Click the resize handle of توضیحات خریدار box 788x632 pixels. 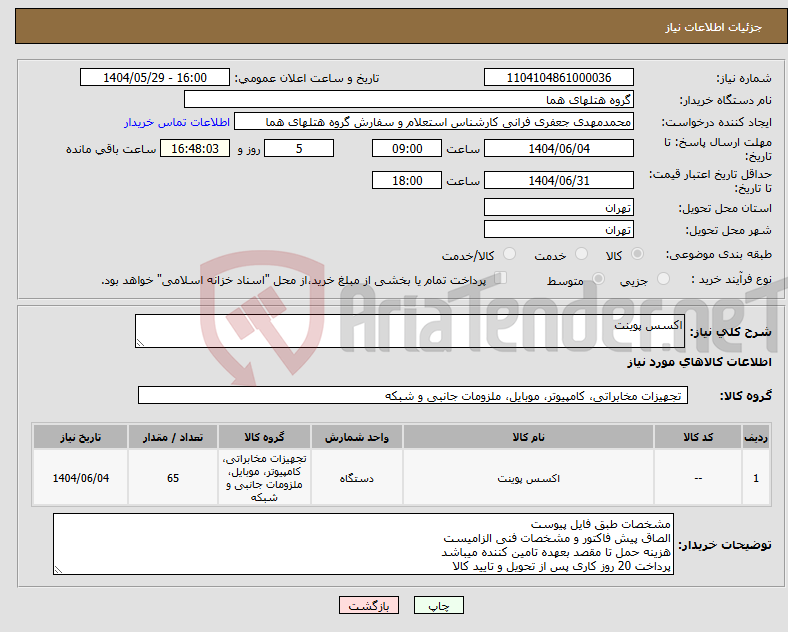[x=58, y=570]
